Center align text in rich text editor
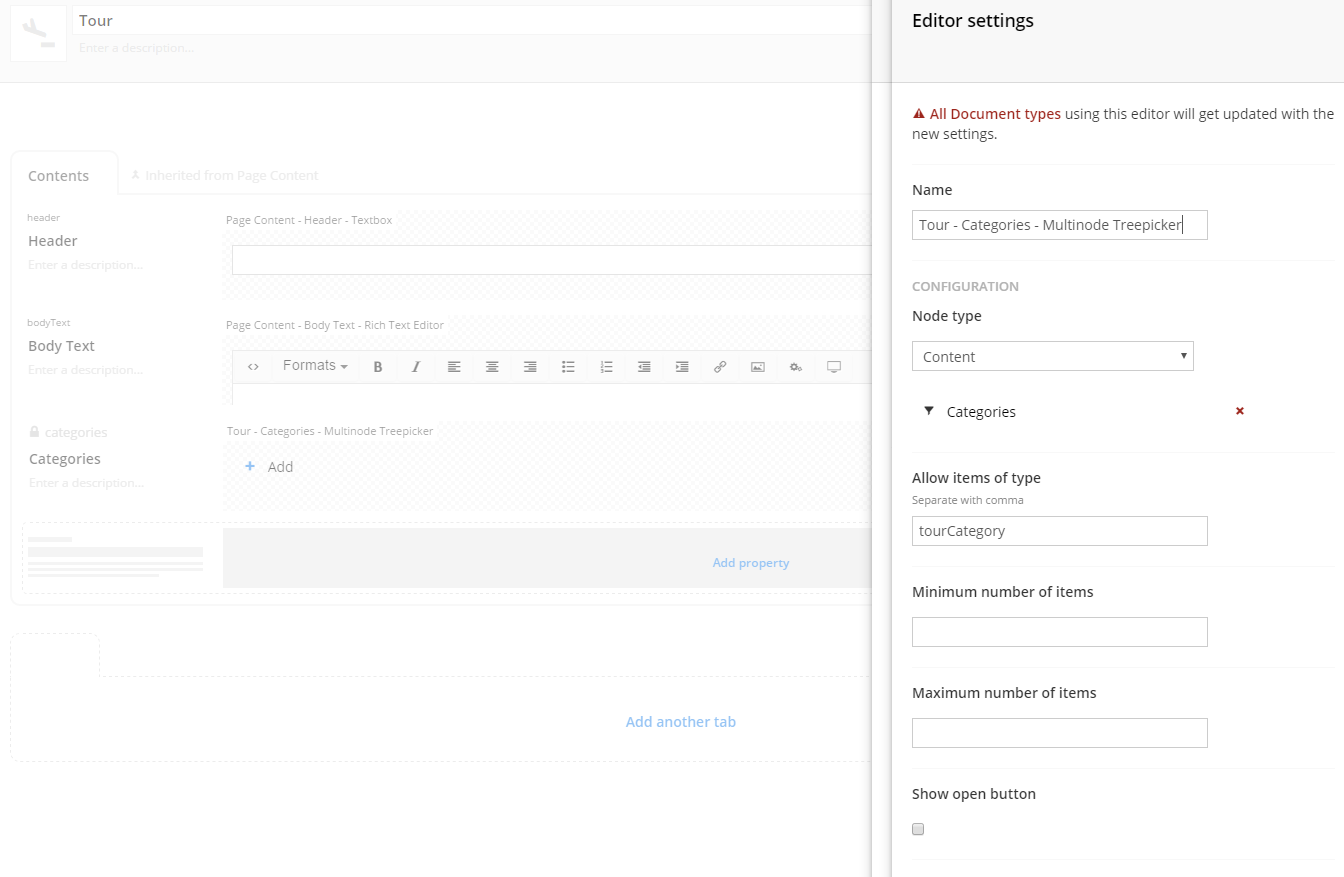Image resolution: width=1344 pixels, height=877 pixels. 492,367
